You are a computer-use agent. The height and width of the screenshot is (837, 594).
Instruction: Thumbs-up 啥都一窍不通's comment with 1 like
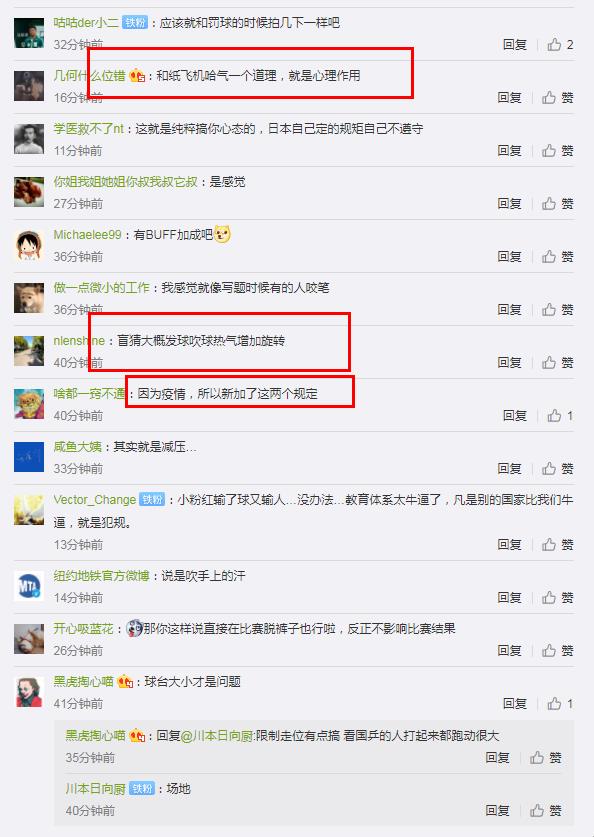tap(560, 416)
